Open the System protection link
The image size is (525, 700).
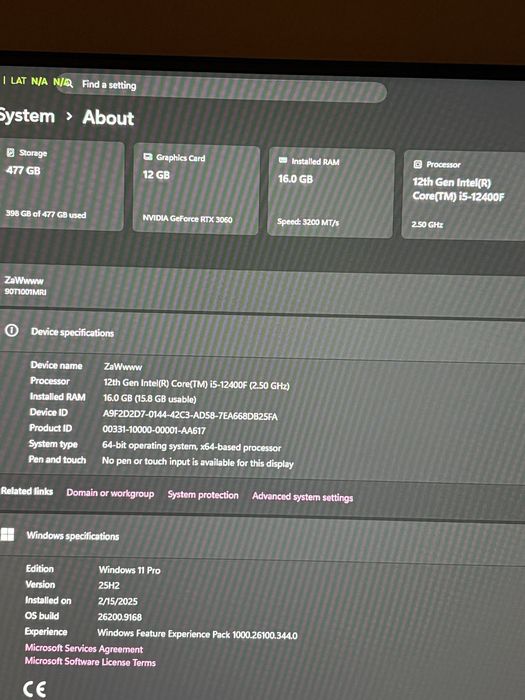pos(203,495)
